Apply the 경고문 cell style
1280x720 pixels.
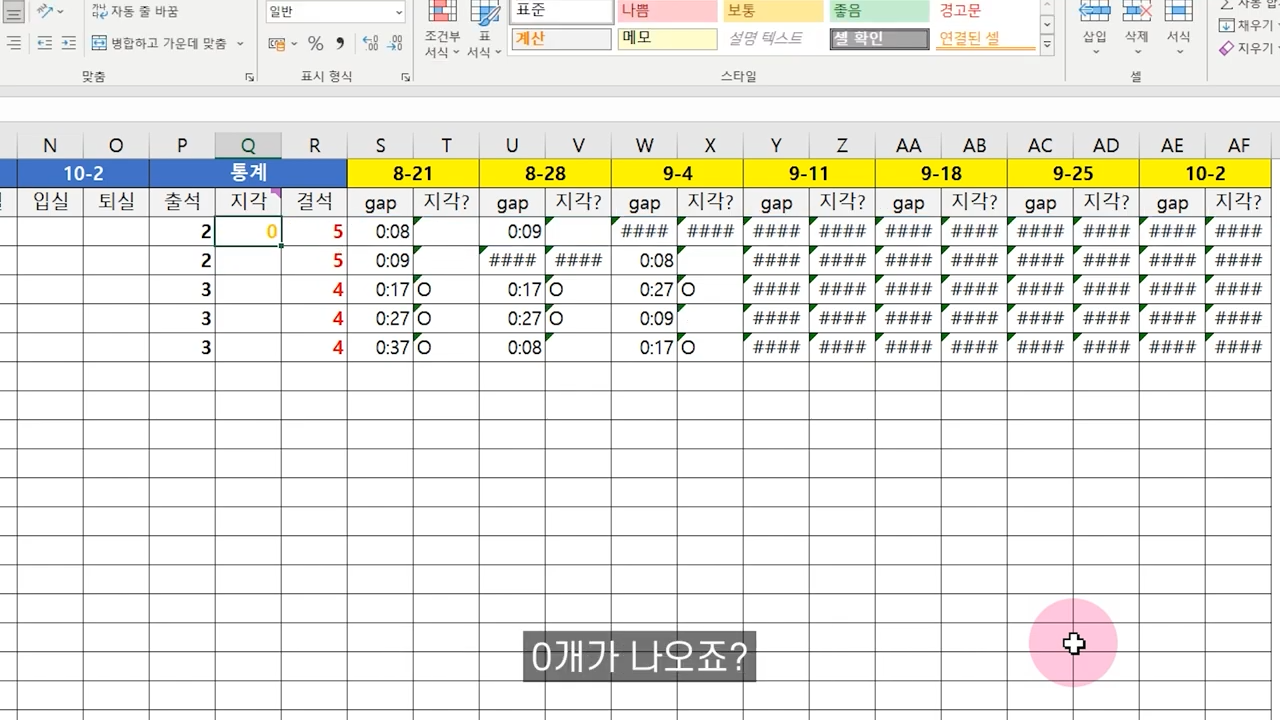[985, 11]
